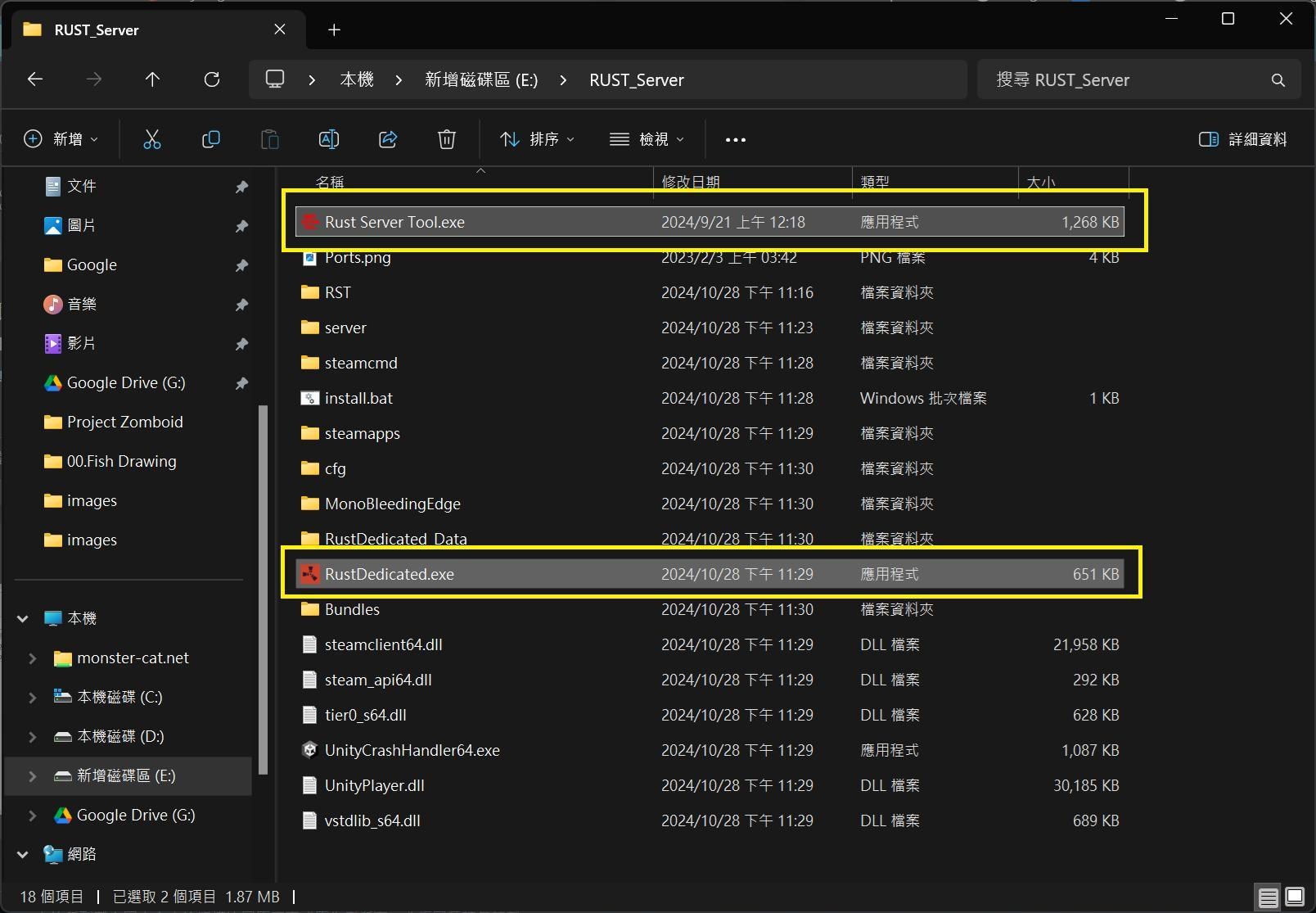
Task: Expand the local disk D: node
Action: pos(33,736)
